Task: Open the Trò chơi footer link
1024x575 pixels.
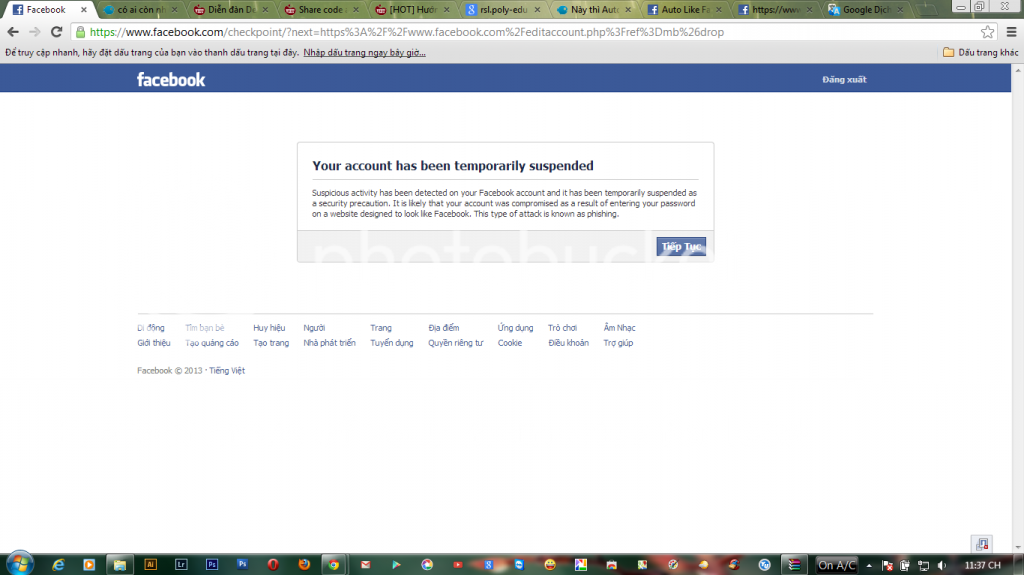Action: click(x=562, y=328)
